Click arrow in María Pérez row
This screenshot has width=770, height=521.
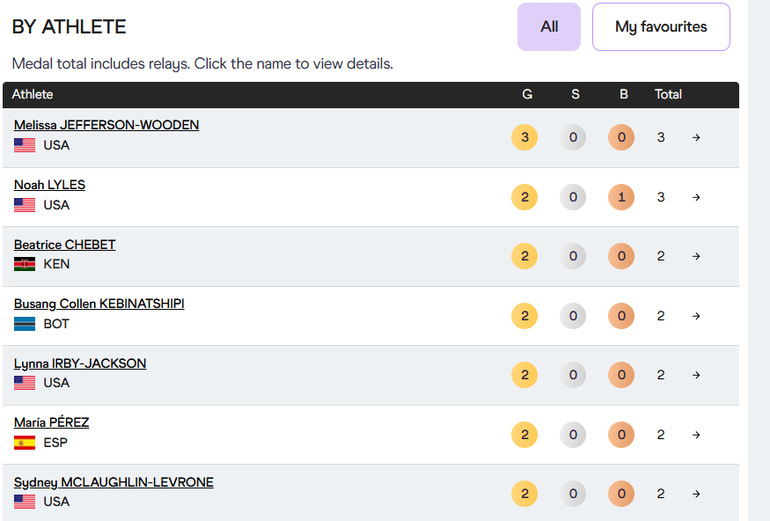click(x=696, y=435)
